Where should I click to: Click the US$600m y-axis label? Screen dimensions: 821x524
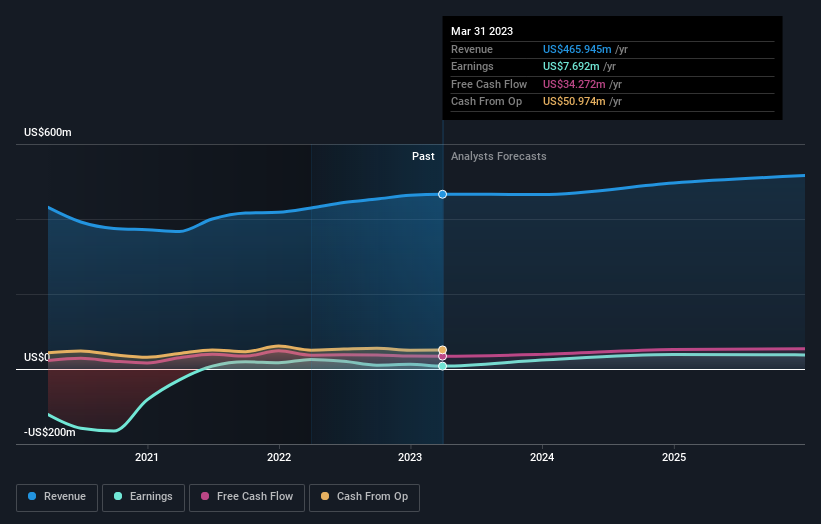[x=48, y=132]
